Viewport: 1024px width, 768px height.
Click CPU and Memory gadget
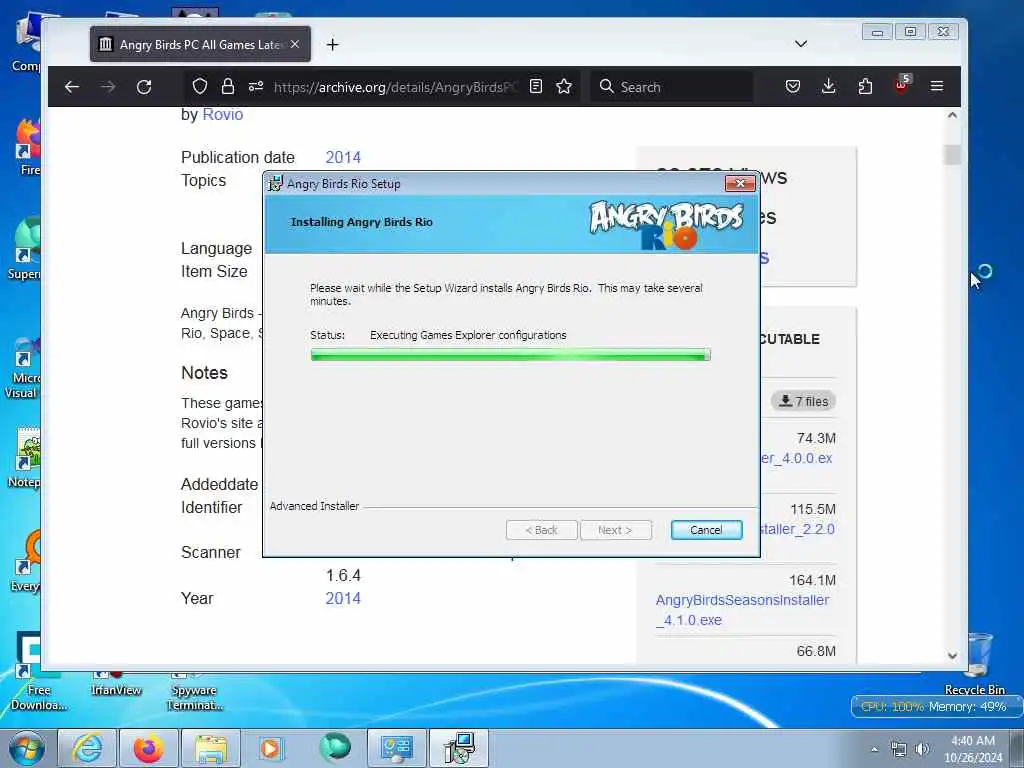937,707
